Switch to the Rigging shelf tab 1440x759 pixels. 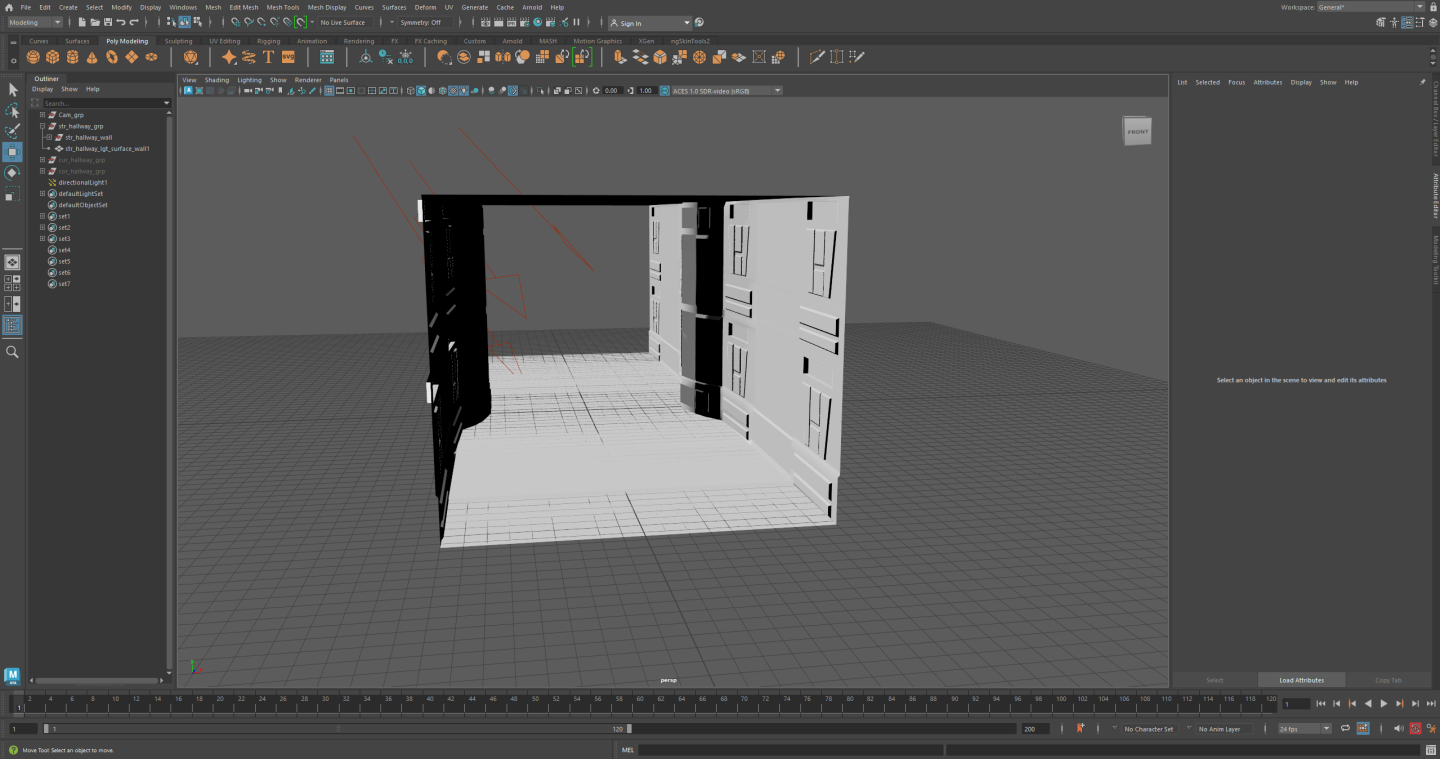tap(268, 41)
